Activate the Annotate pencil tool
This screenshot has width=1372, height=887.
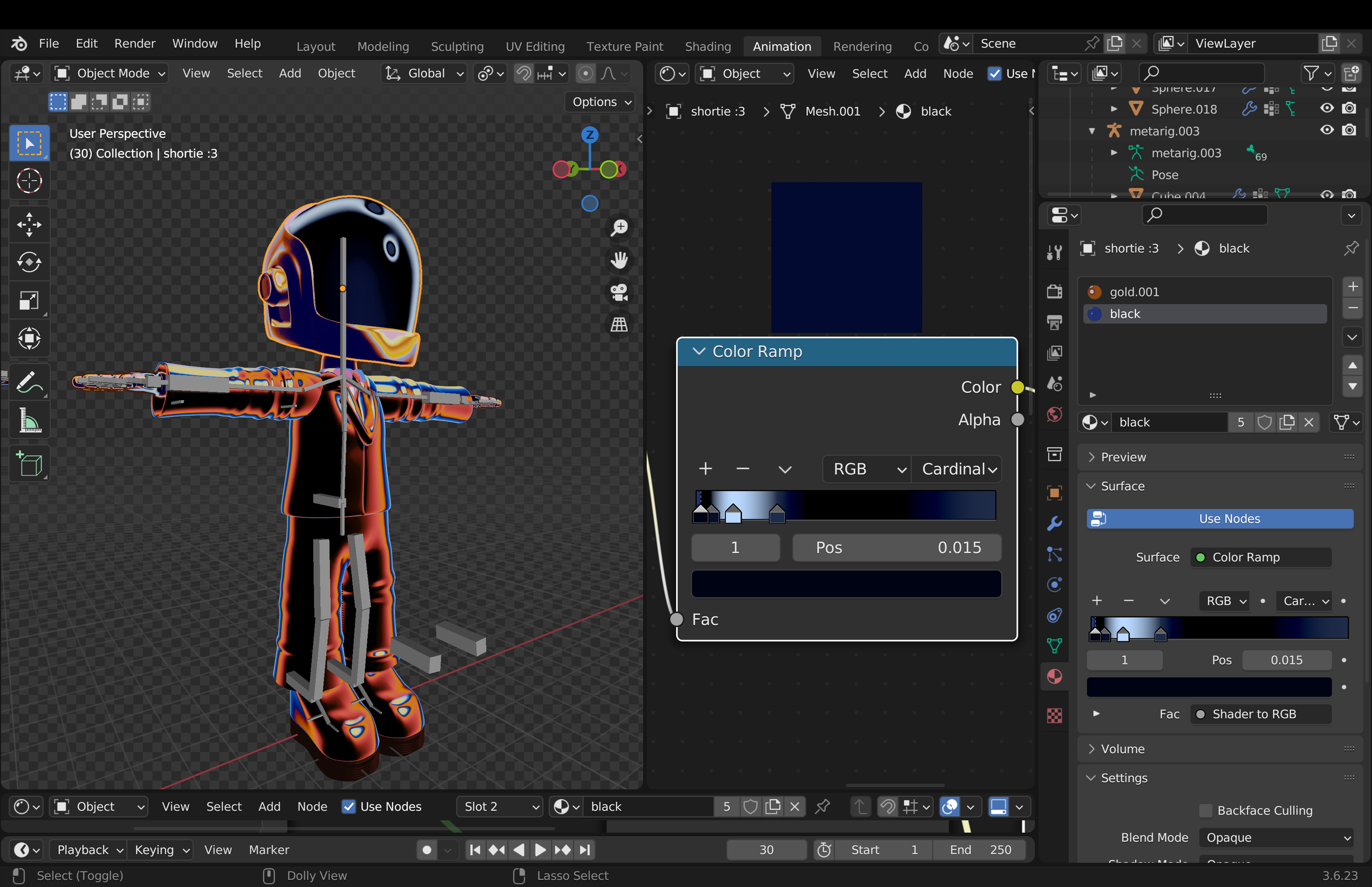29,382
